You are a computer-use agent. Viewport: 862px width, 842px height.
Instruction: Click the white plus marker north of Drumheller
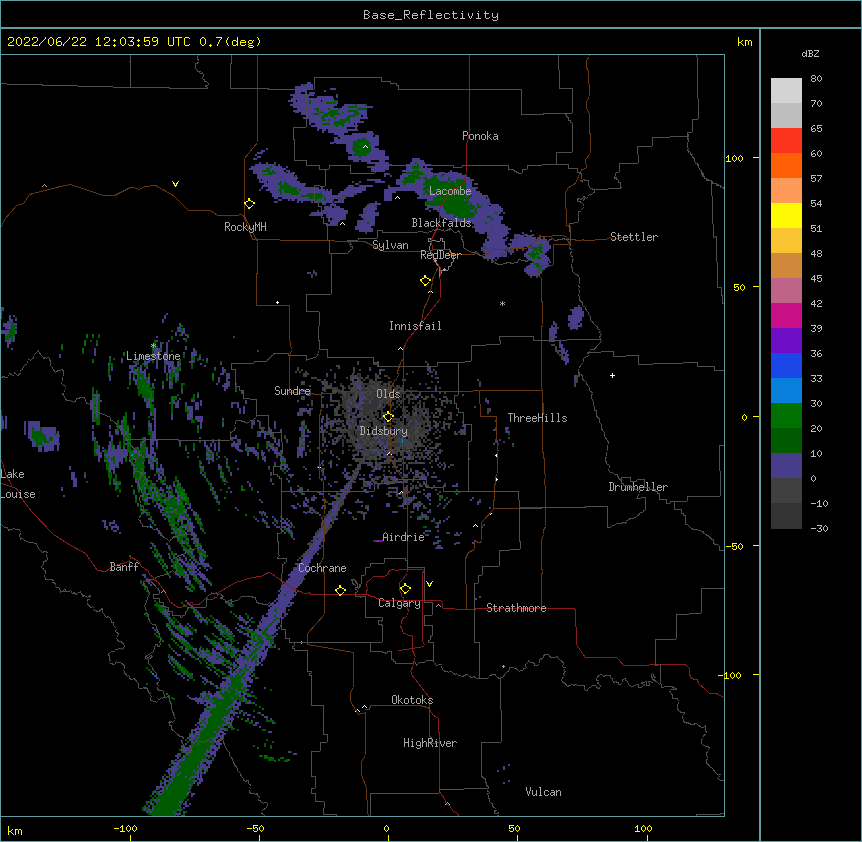[x=612, y=375]
